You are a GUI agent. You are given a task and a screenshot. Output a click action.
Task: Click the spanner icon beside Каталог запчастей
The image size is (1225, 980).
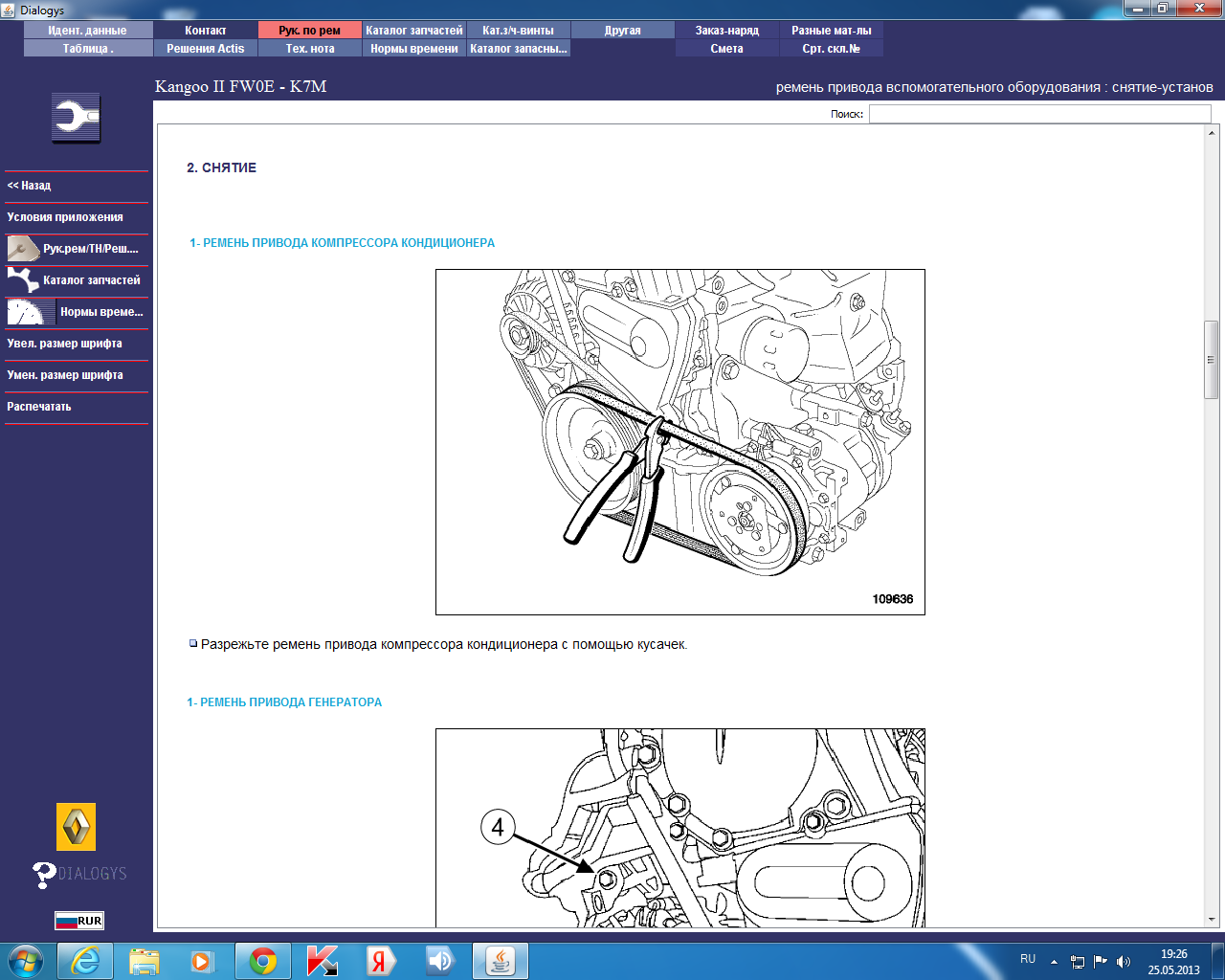point(22,280)
